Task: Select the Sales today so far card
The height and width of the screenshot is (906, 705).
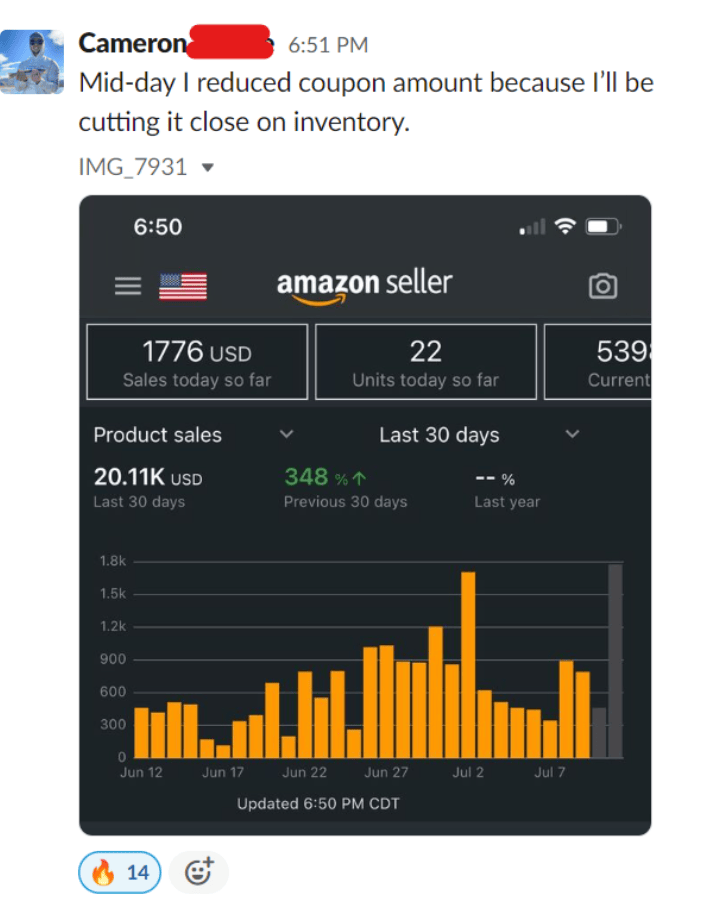Action: click(197, 362)
